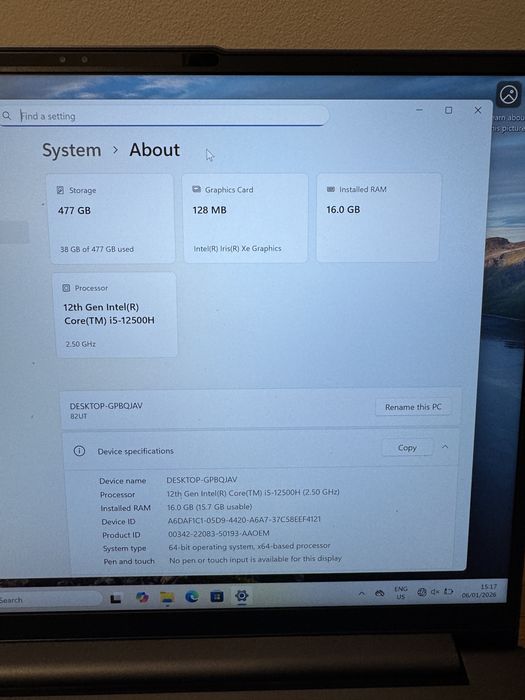Image resolution: width=525 pixels, height=700 pixels.
Task: Open File Explorer from the taskbar
Action: (x=167, y=597)
